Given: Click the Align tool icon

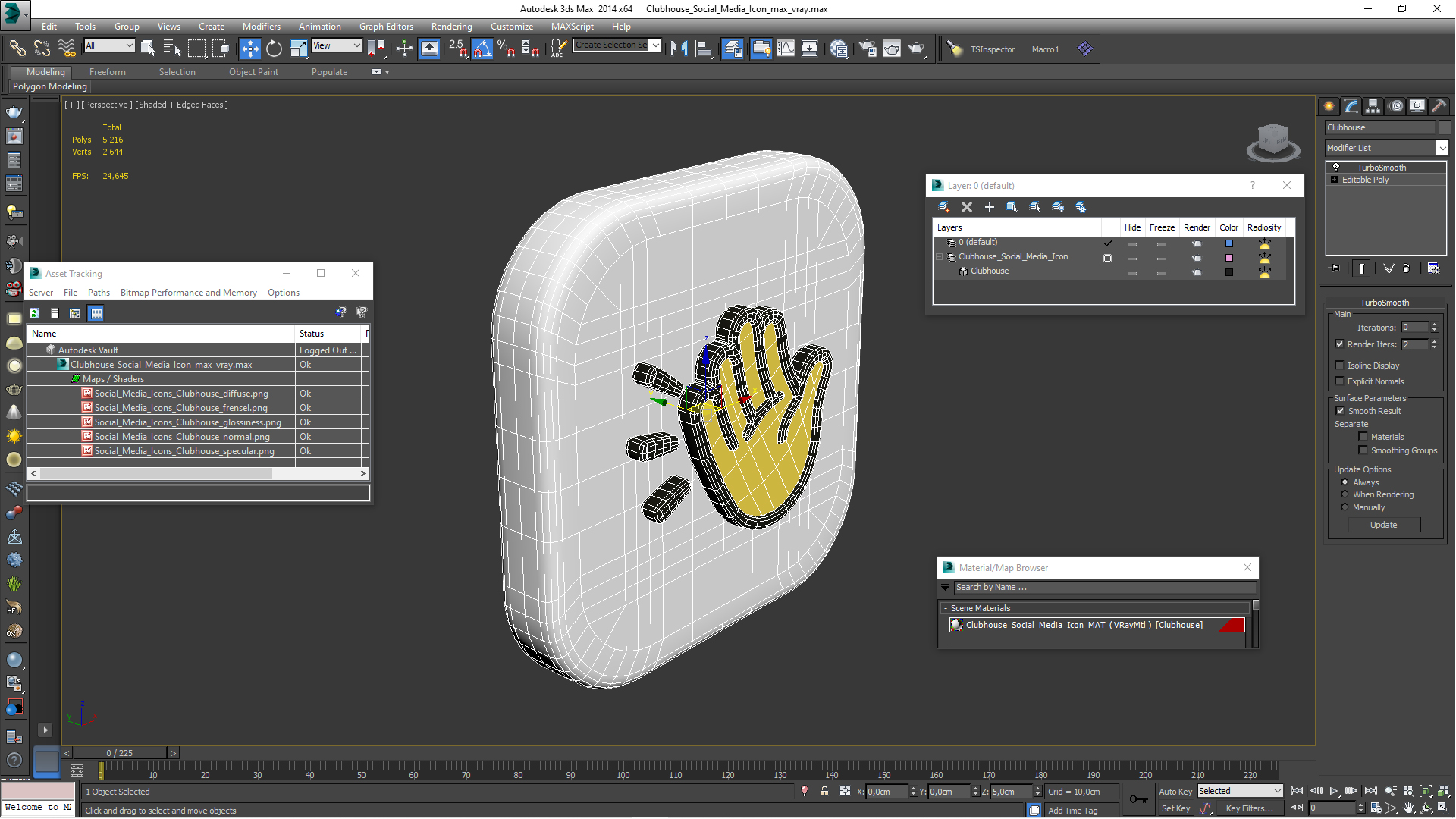Looking at the screenshot, I should [x=704, y=49].
